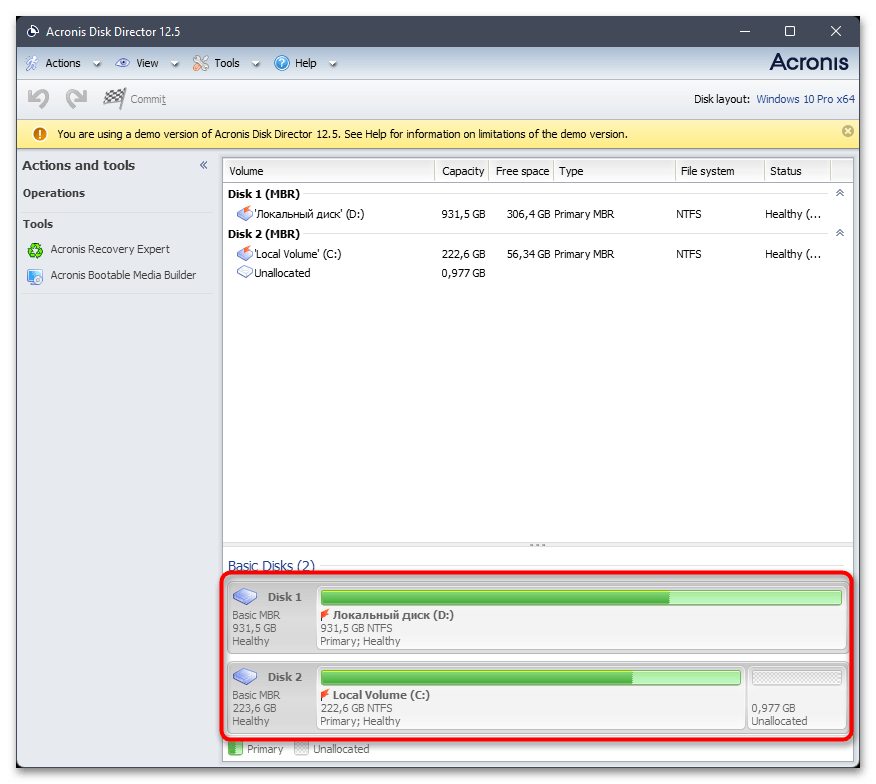Collapse the Disk 2 (MBR) group

[x=839, y=233]
